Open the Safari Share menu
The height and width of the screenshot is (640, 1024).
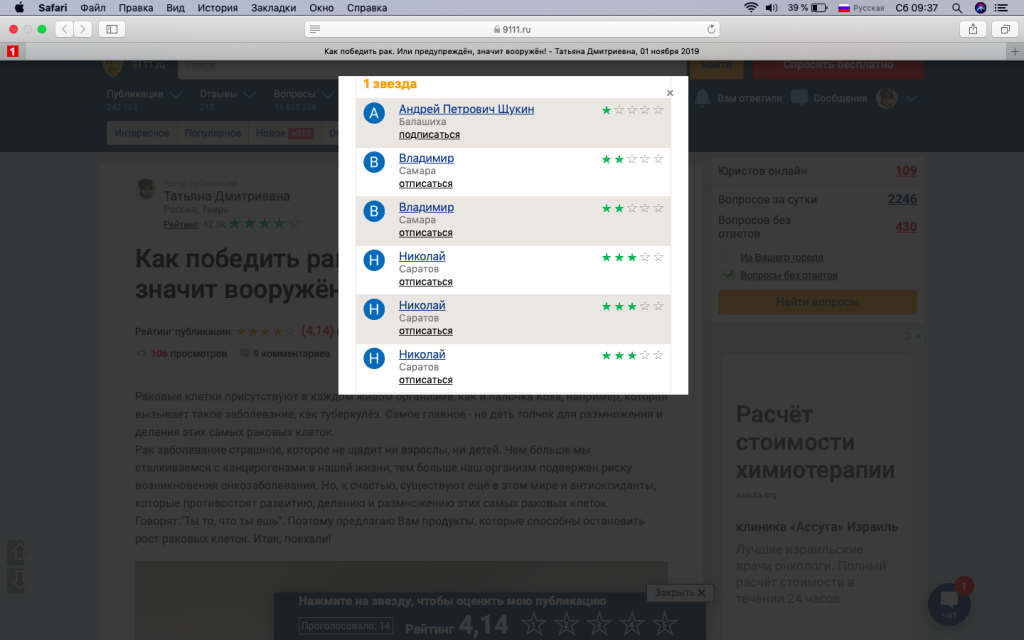[x=972, y=29]
